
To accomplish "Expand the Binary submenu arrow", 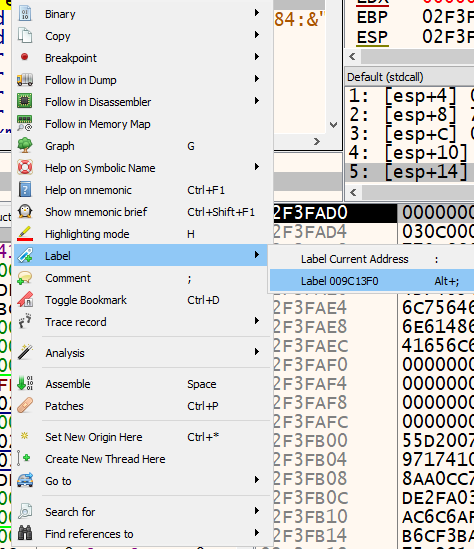I will tap(257, 13).
